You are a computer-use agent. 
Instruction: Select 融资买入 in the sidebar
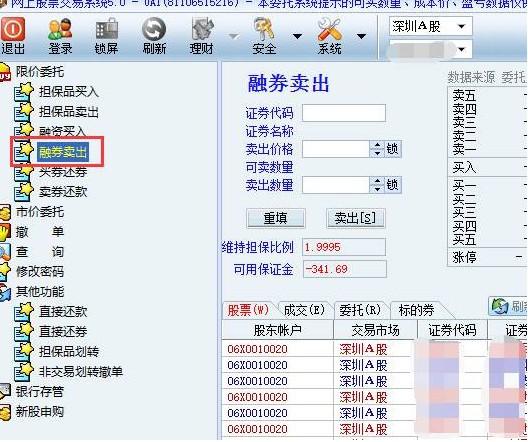63,132
